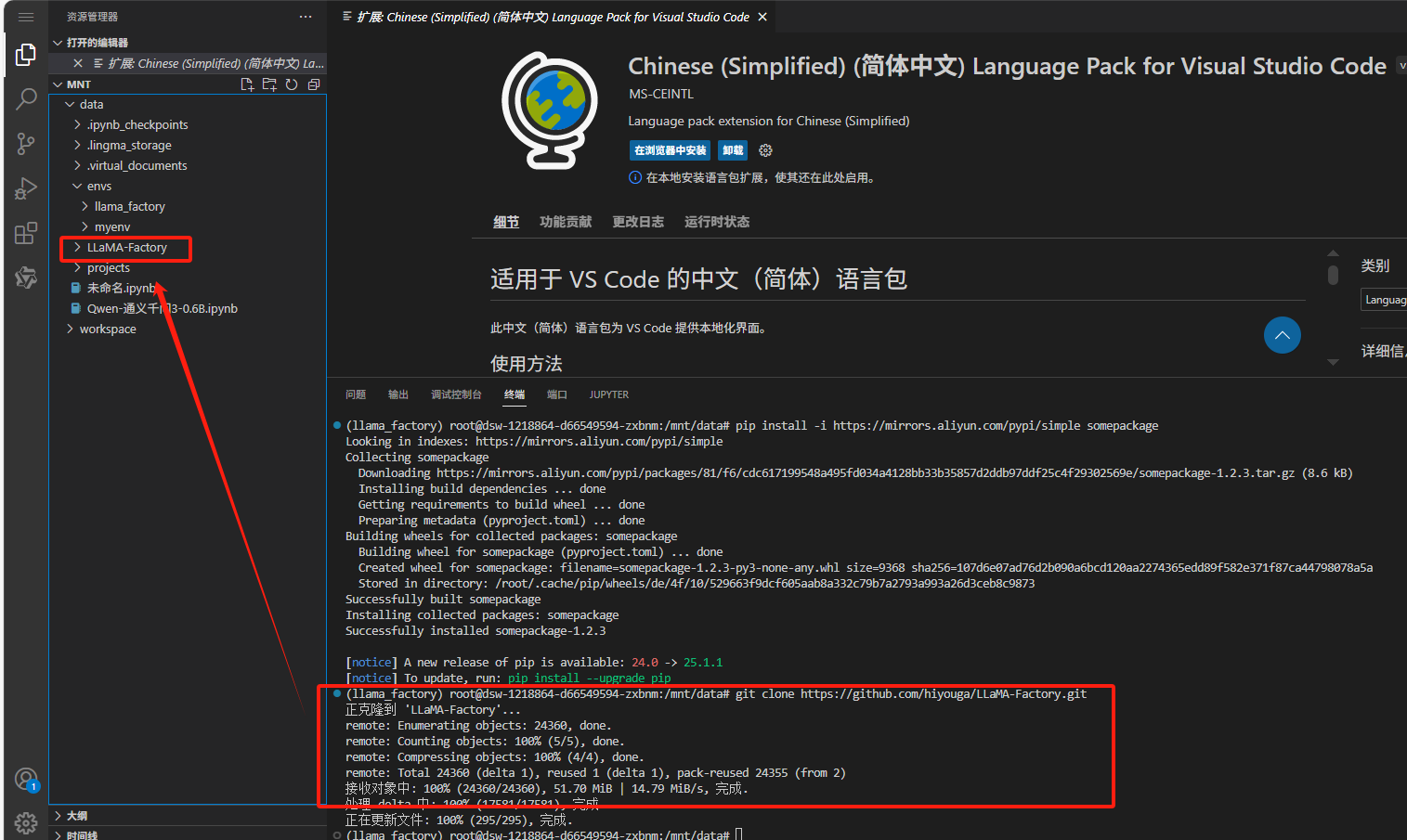Open the extension settings gear beside 卸载

point(765,150)
